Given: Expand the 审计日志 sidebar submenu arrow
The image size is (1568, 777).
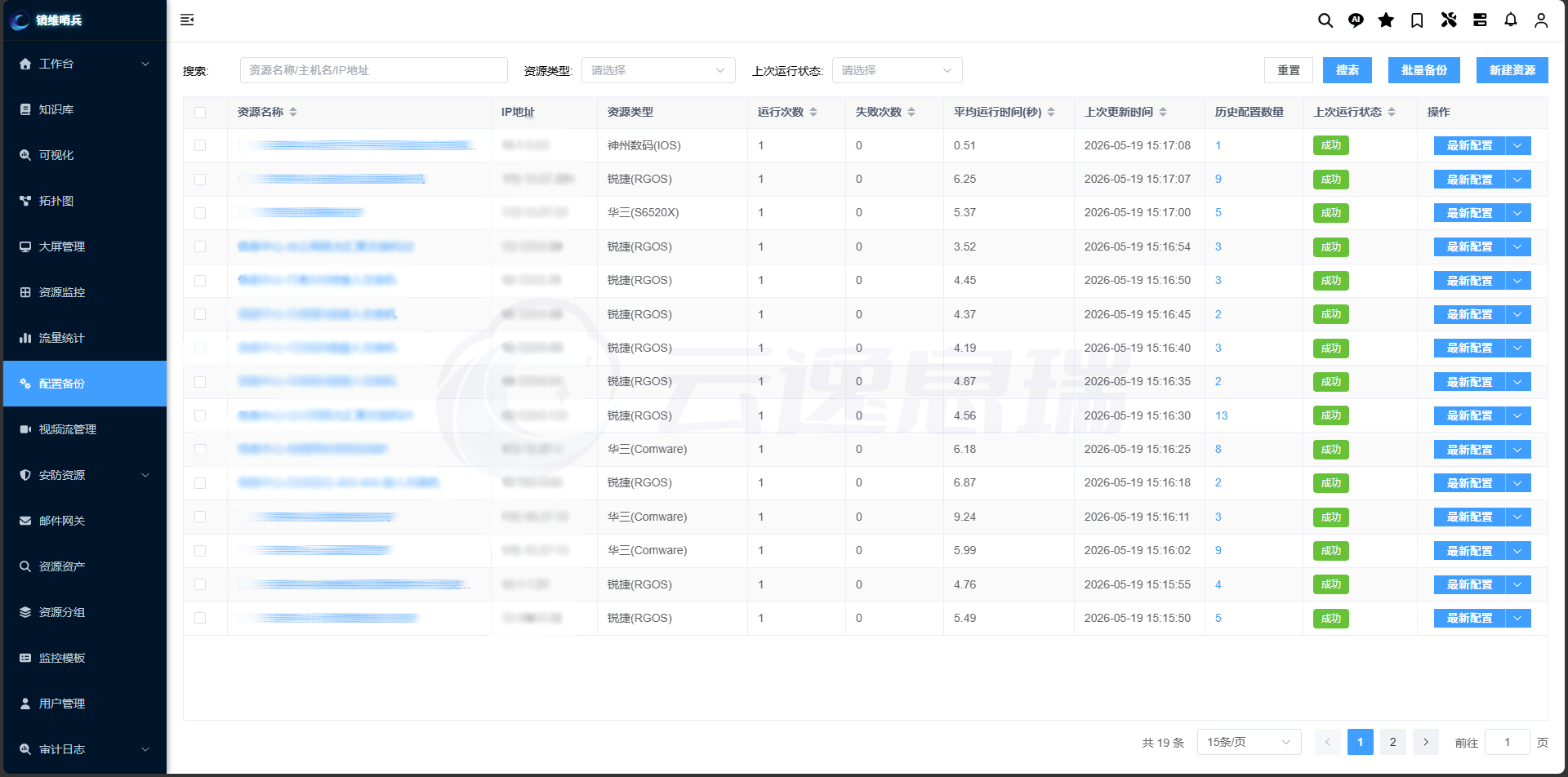Looking at the screenshot, I should coord(145,749).
